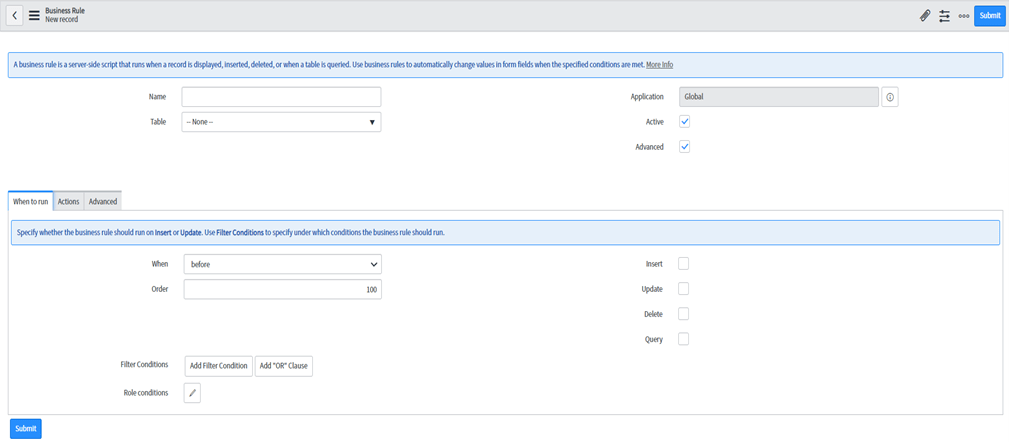
Task: Click the Business Rule header title
Action: 65,11
